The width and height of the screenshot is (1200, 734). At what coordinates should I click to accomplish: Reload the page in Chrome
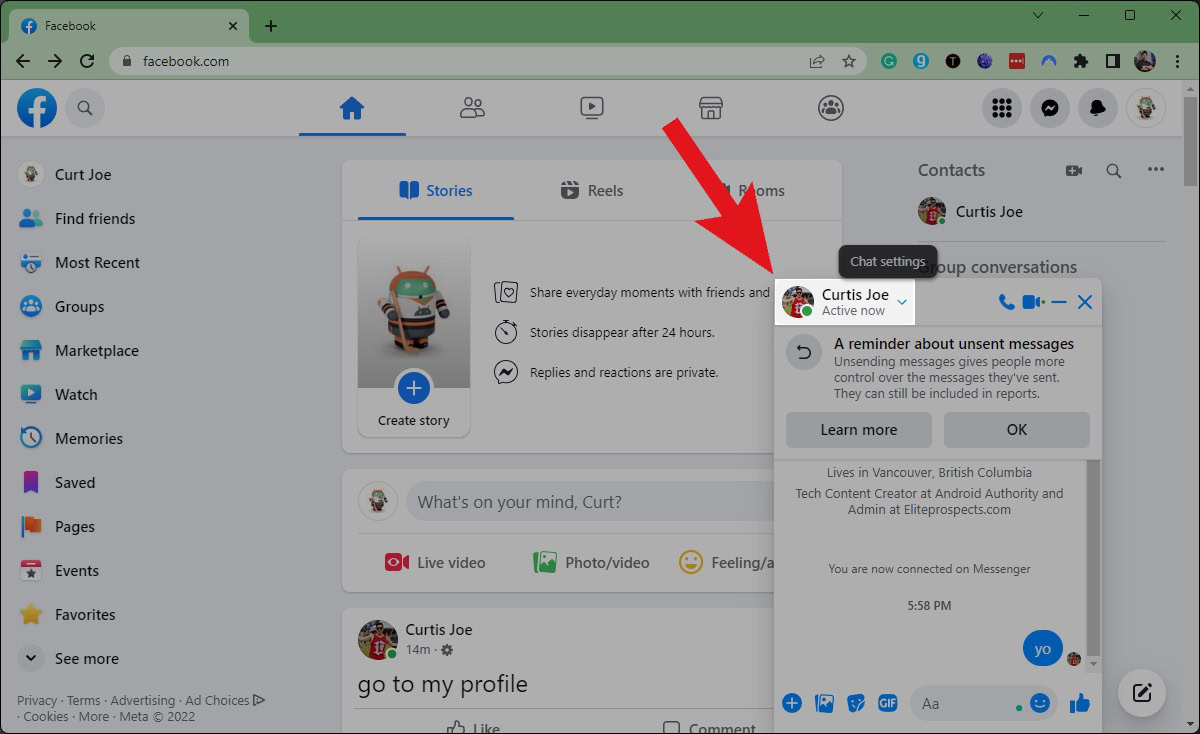[x=87, y=61]
